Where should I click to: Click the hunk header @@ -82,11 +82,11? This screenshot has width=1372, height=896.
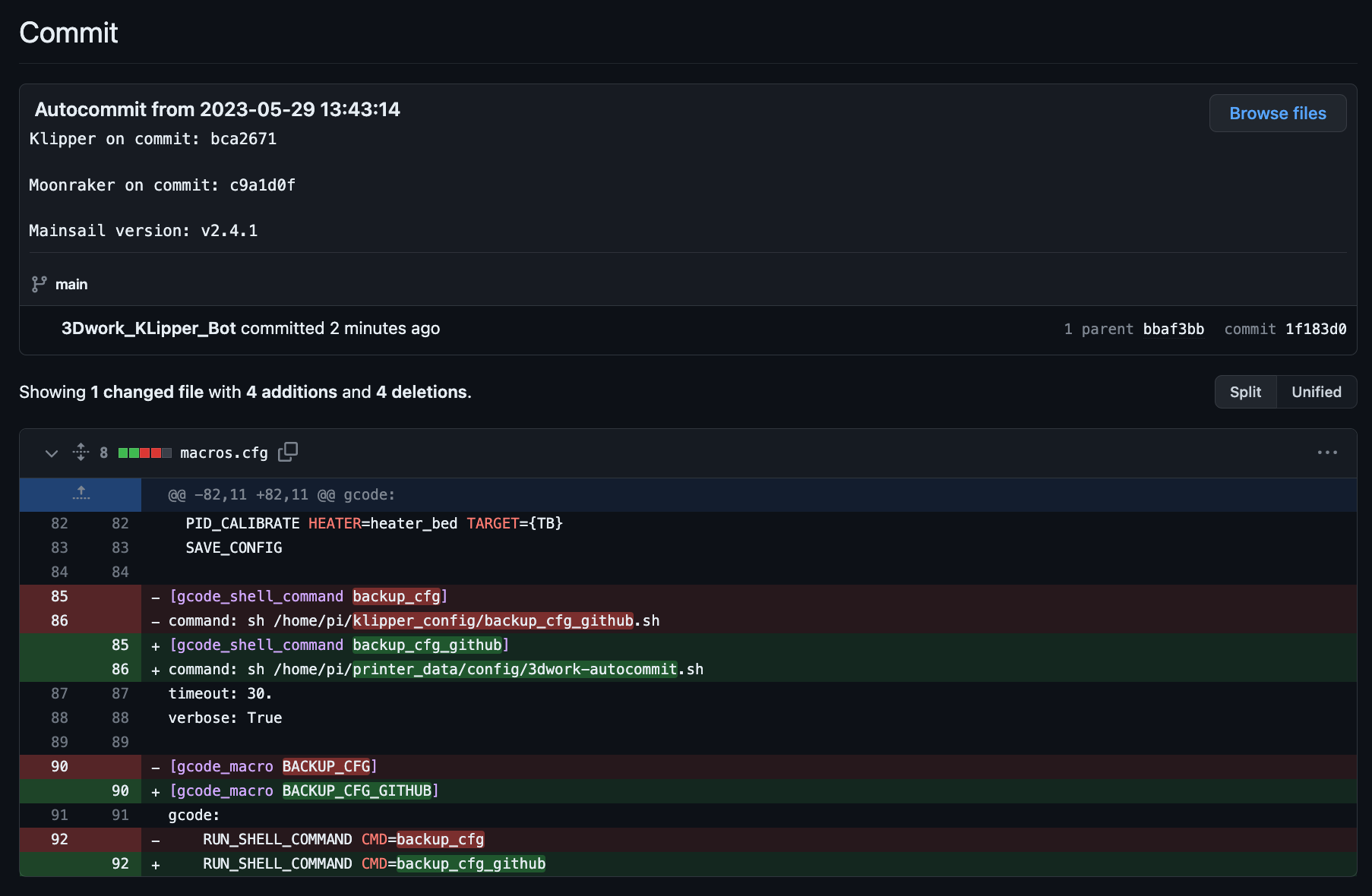pyautogui.click(x=281, y=494)
